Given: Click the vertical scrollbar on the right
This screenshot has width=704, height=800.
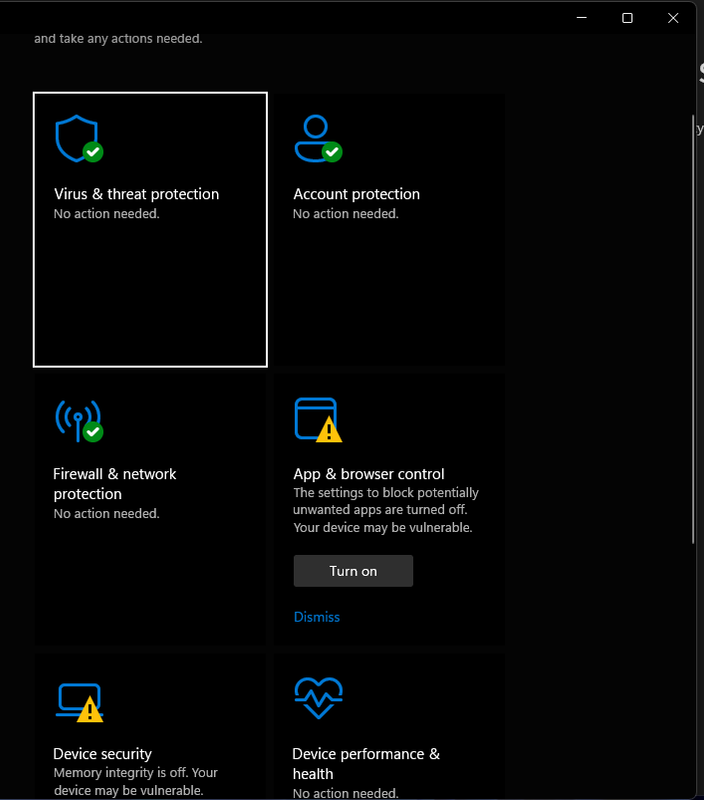Looking at the screenshot, I should pos(693,329).
